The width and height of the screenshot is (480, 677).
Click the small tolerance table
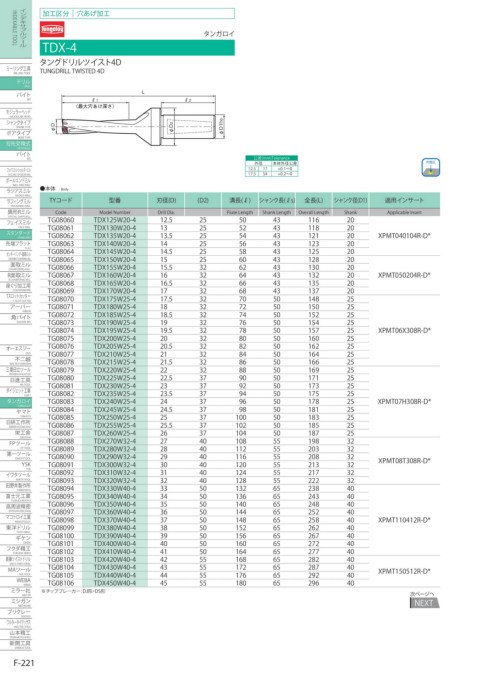[272, 166]
